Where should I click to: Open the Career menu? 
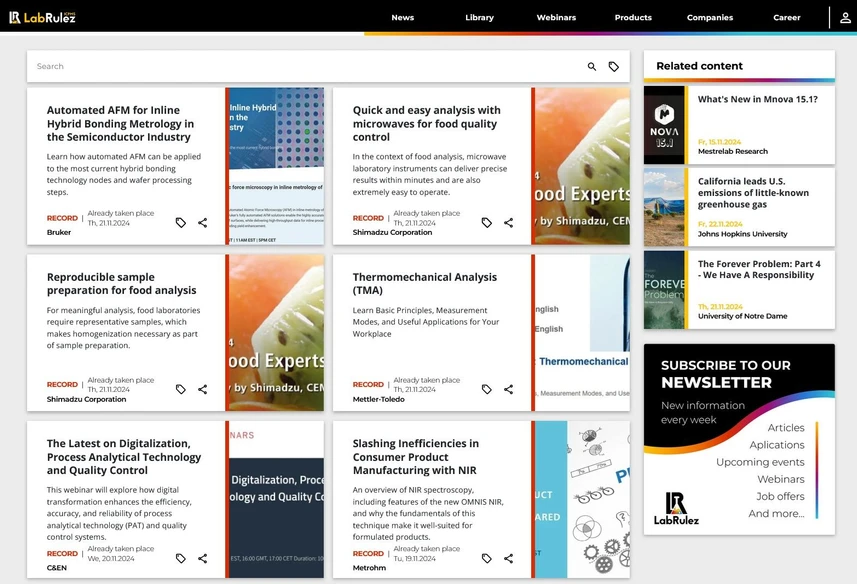coord(786,17)
